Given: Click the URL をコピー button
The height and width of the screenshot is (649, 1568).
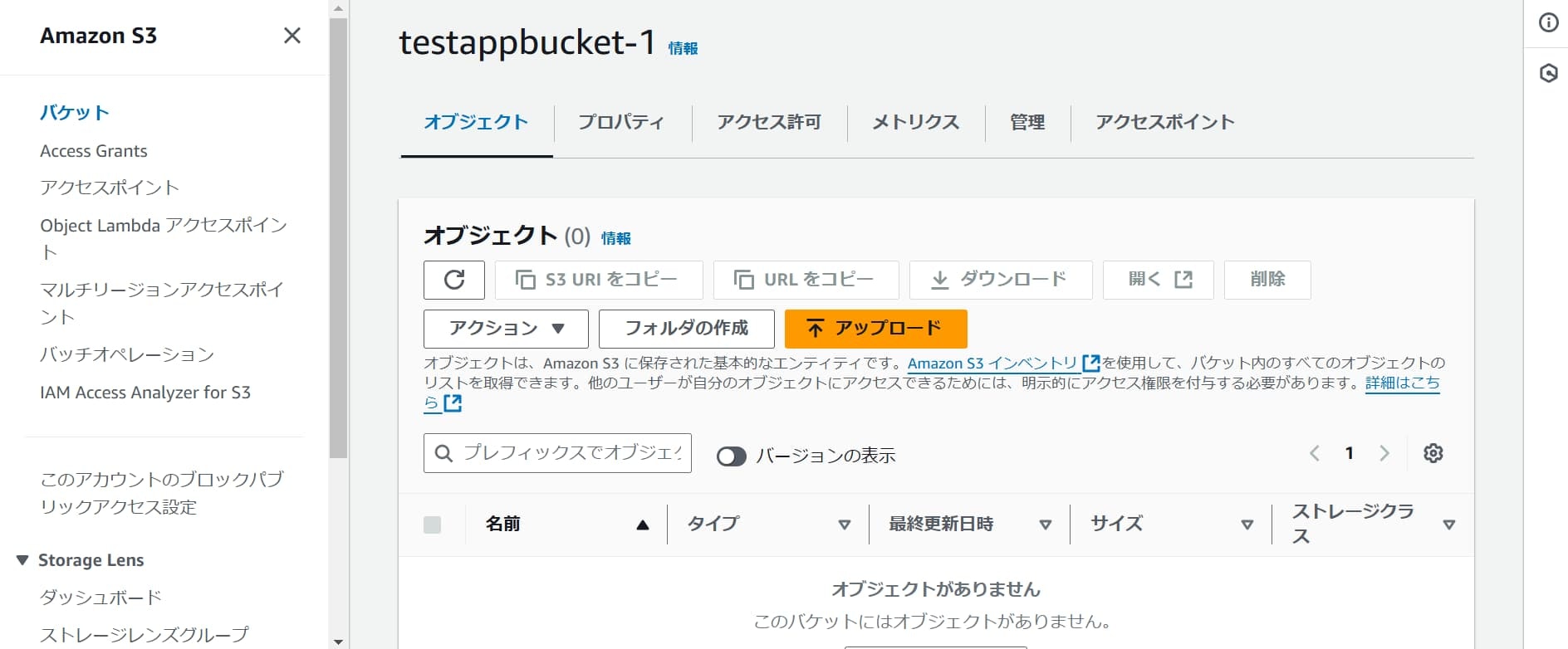Looking at the screenshot, I should [806, 280].
